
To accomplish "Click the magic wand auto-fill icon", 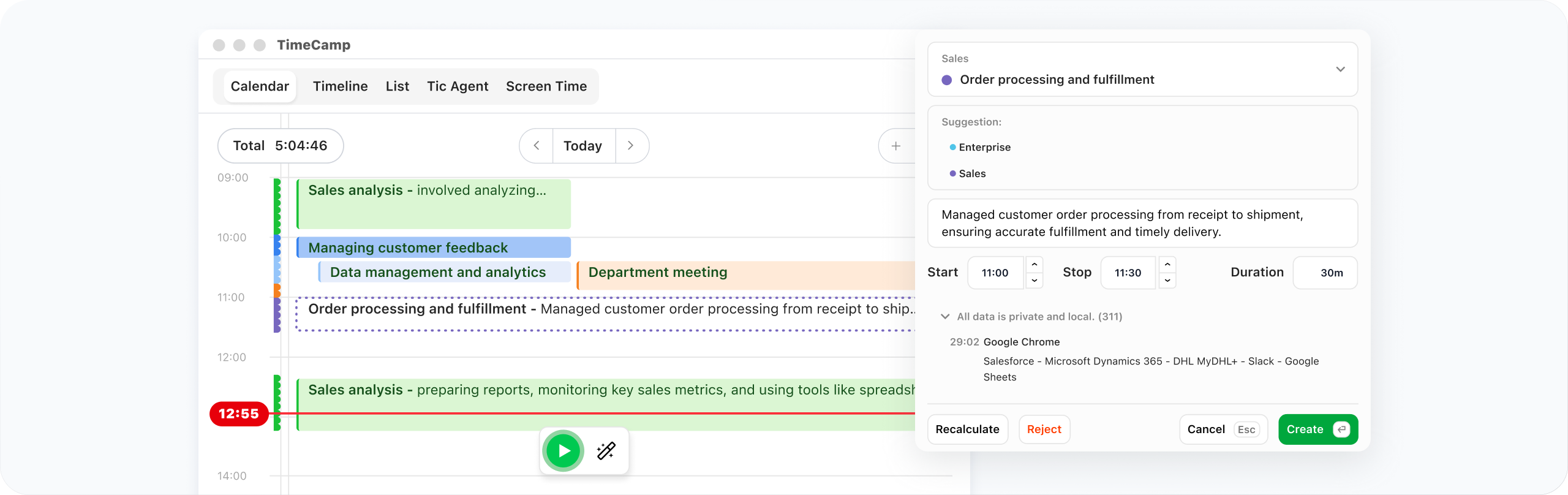I will pos(606,451).
